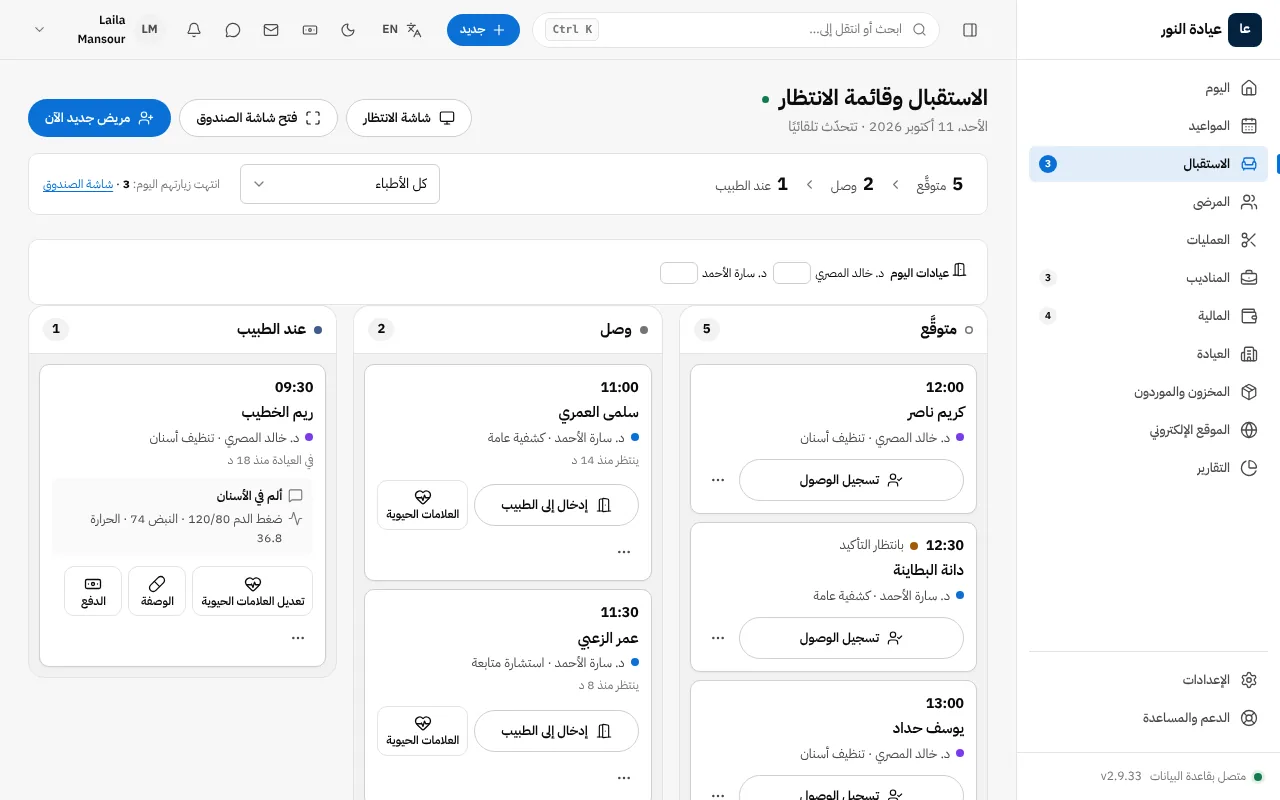1280x800 pixels.
Task: Open العلامات الحيوية for سلمى العمري
Action: click(x=422, y=505)
